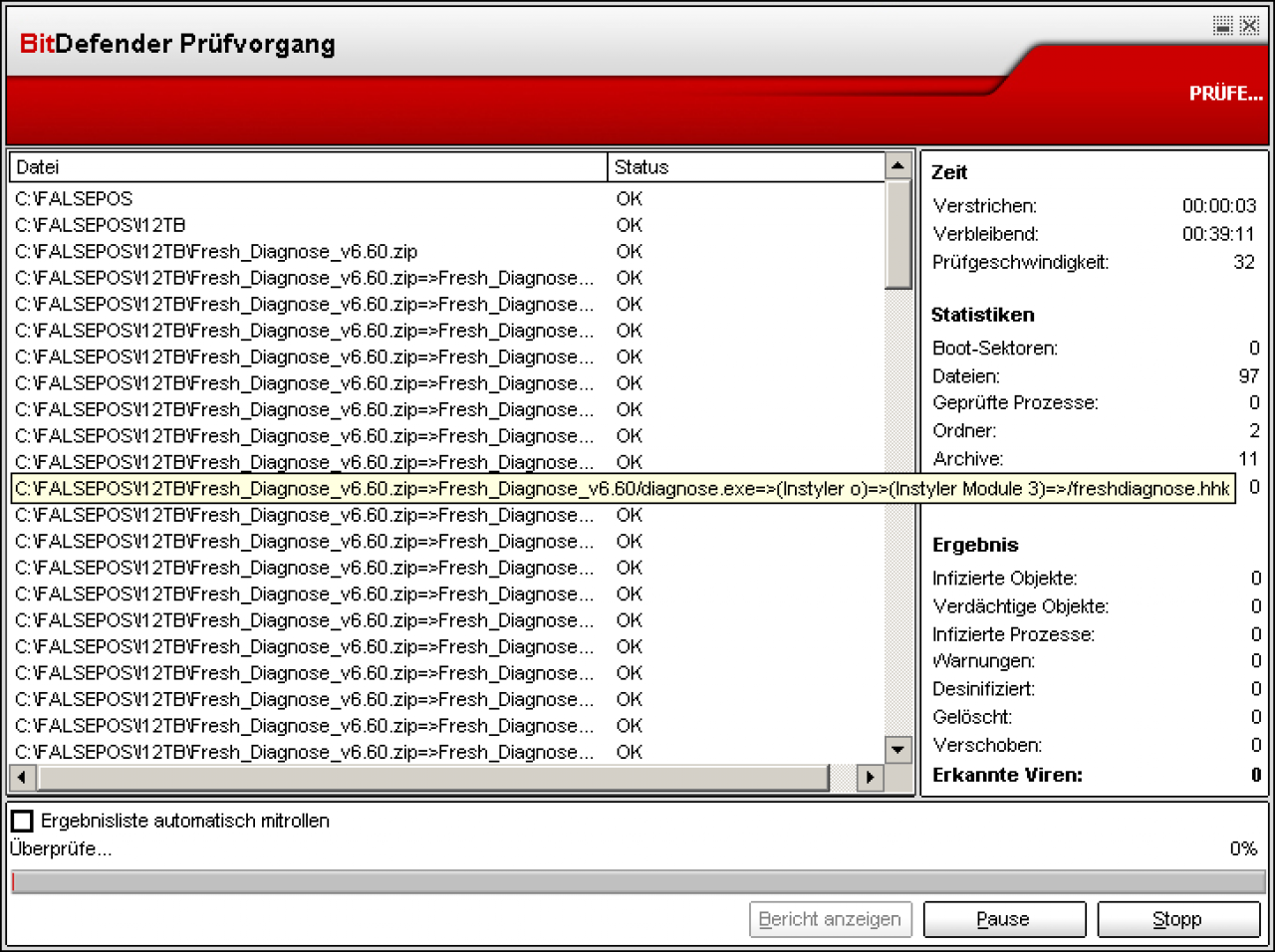This screenshot has height=952, width=1275.
Task: Click the Verschoben label
Action: [987, 745]
